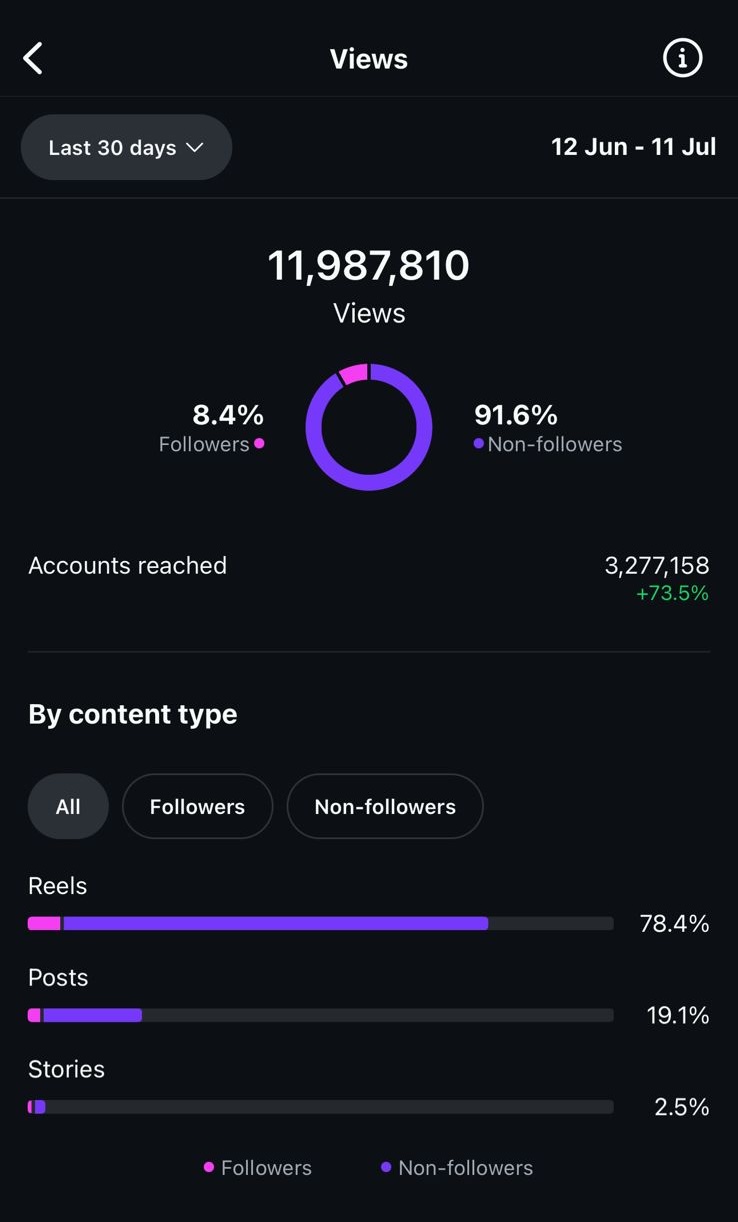Click the Posts progress bar

point(320,1015)
